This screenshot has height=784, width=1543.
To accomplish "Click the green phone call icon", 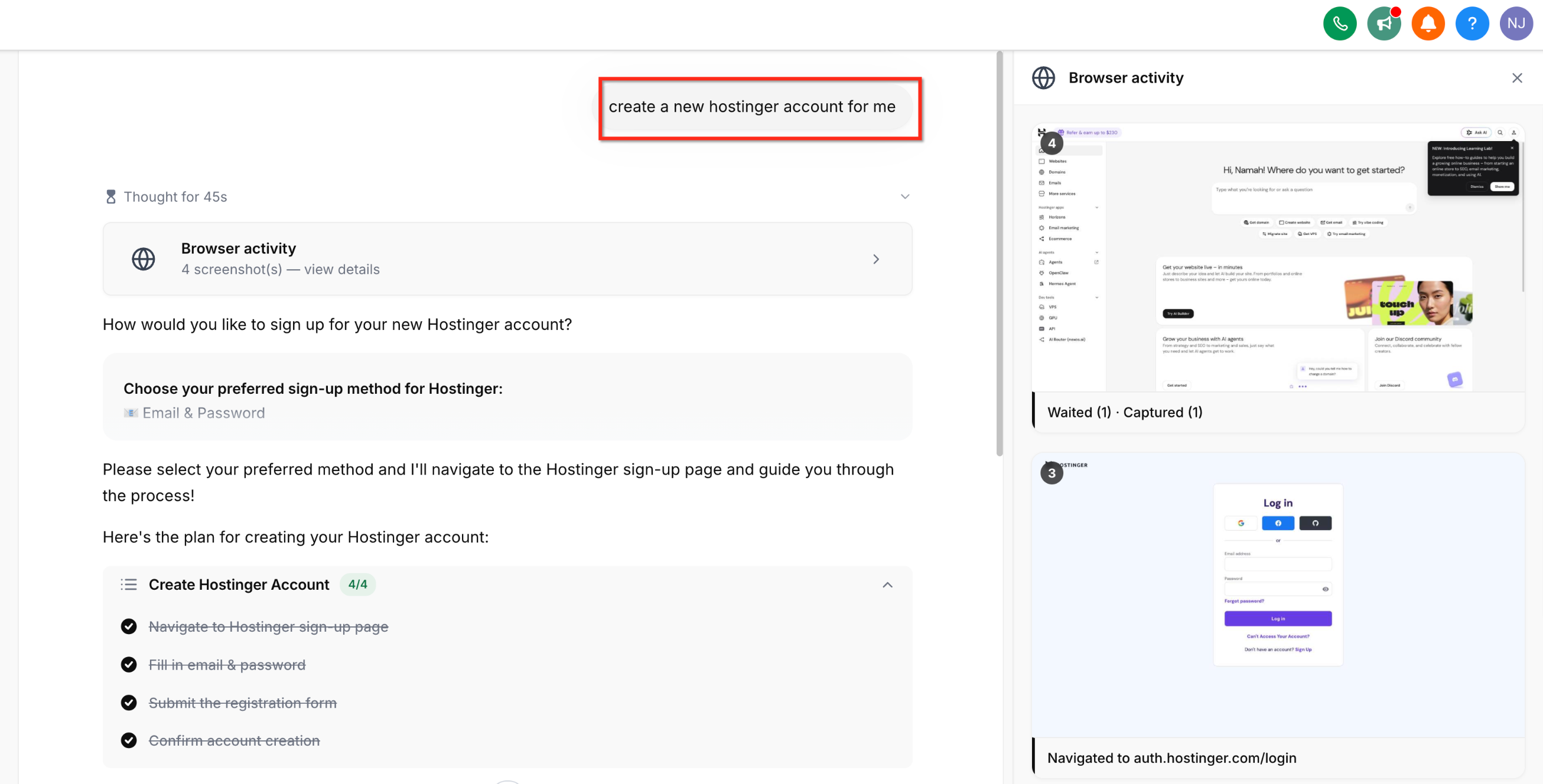I will (1339, 24).
